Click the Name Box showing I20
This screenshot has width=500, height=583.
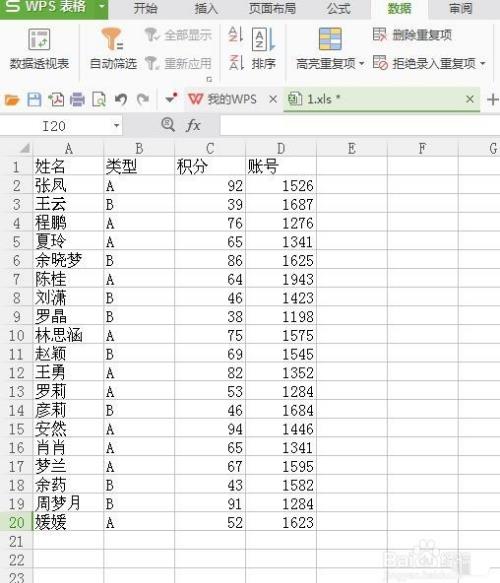pyautogui.click(x=54, y=126)
